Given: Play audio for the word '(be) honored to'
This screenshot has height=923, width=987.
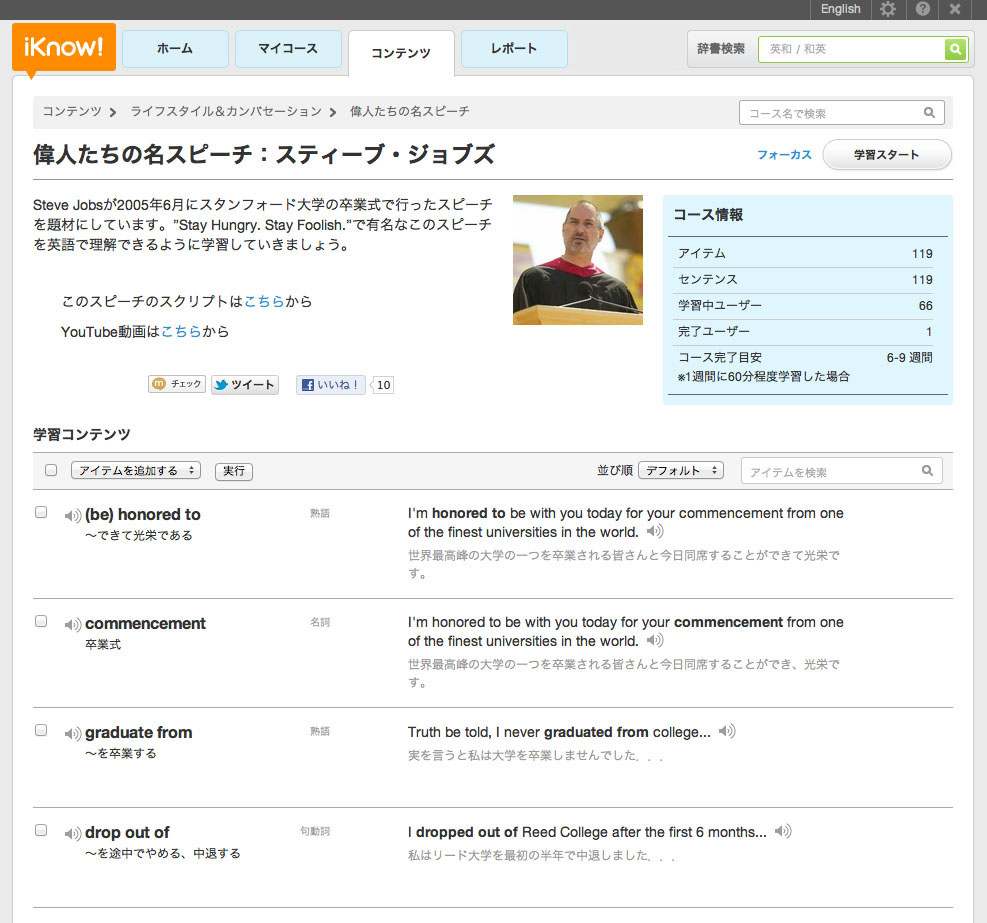Looking at the screenshot, I should click(x=72, y=516).
